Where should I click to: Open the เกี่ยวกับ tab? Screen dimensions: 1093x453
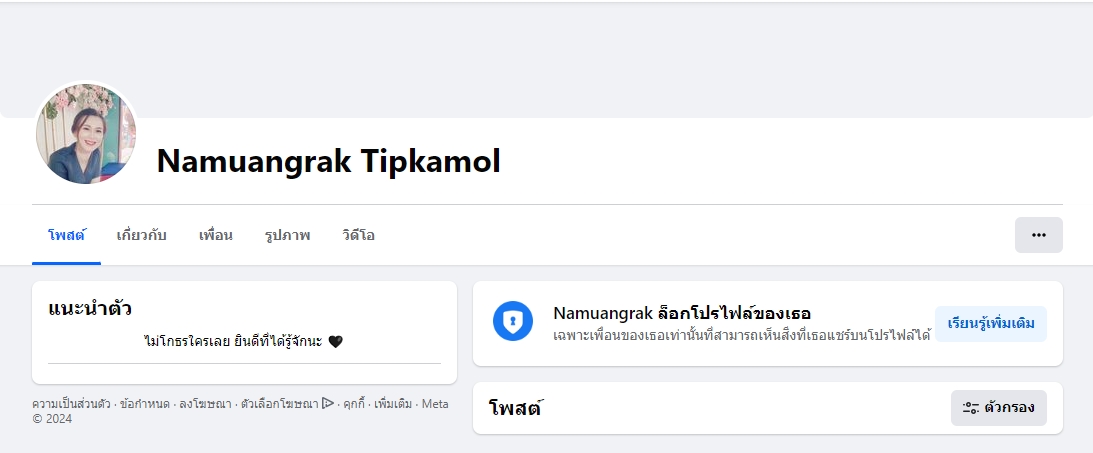141,236
